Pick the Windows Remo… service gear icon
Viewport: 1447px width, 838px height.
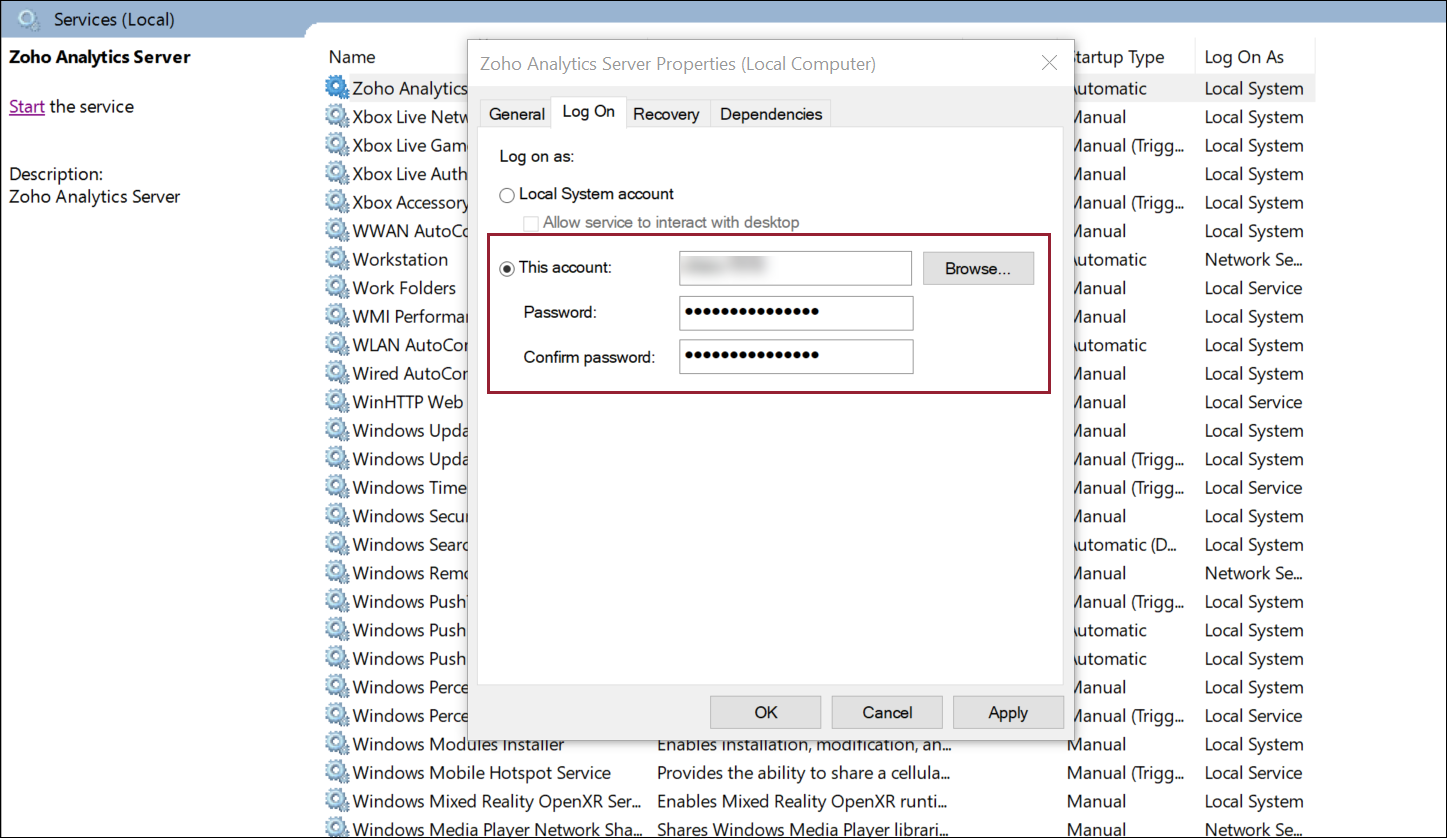(x=337, y=572)
